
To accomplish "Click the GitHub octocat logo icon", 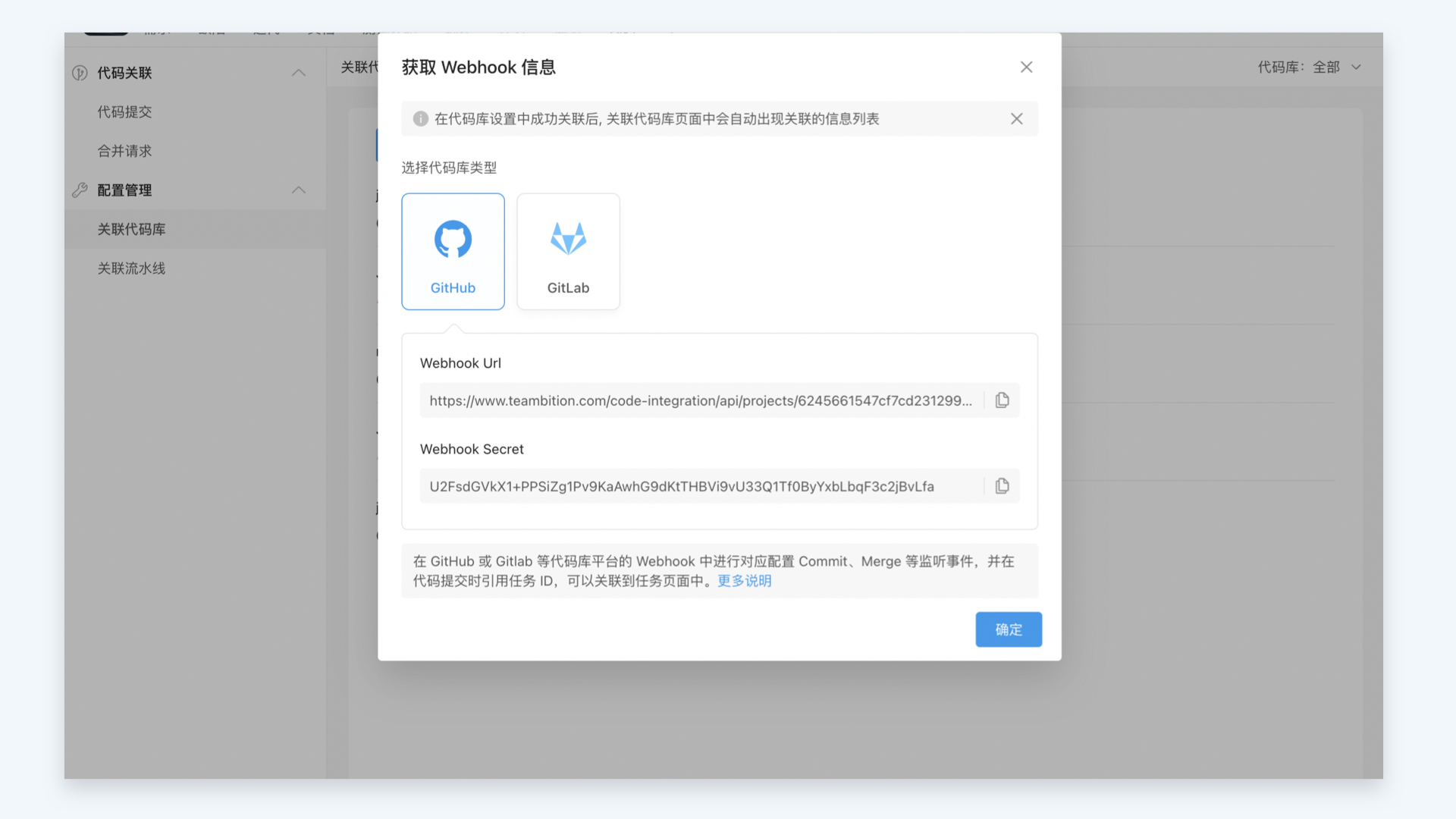I will pyautogui.click(x=453, y=240).
